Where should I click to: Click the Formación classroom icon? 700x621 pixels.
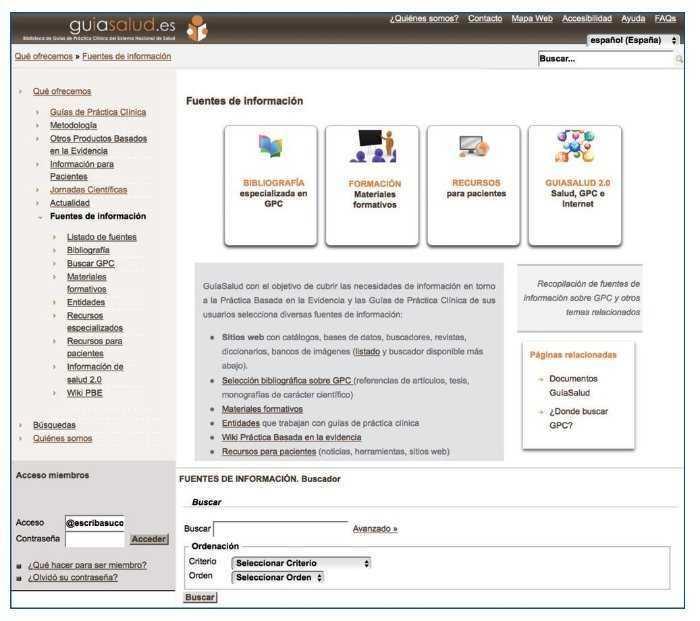click(373, 148)
